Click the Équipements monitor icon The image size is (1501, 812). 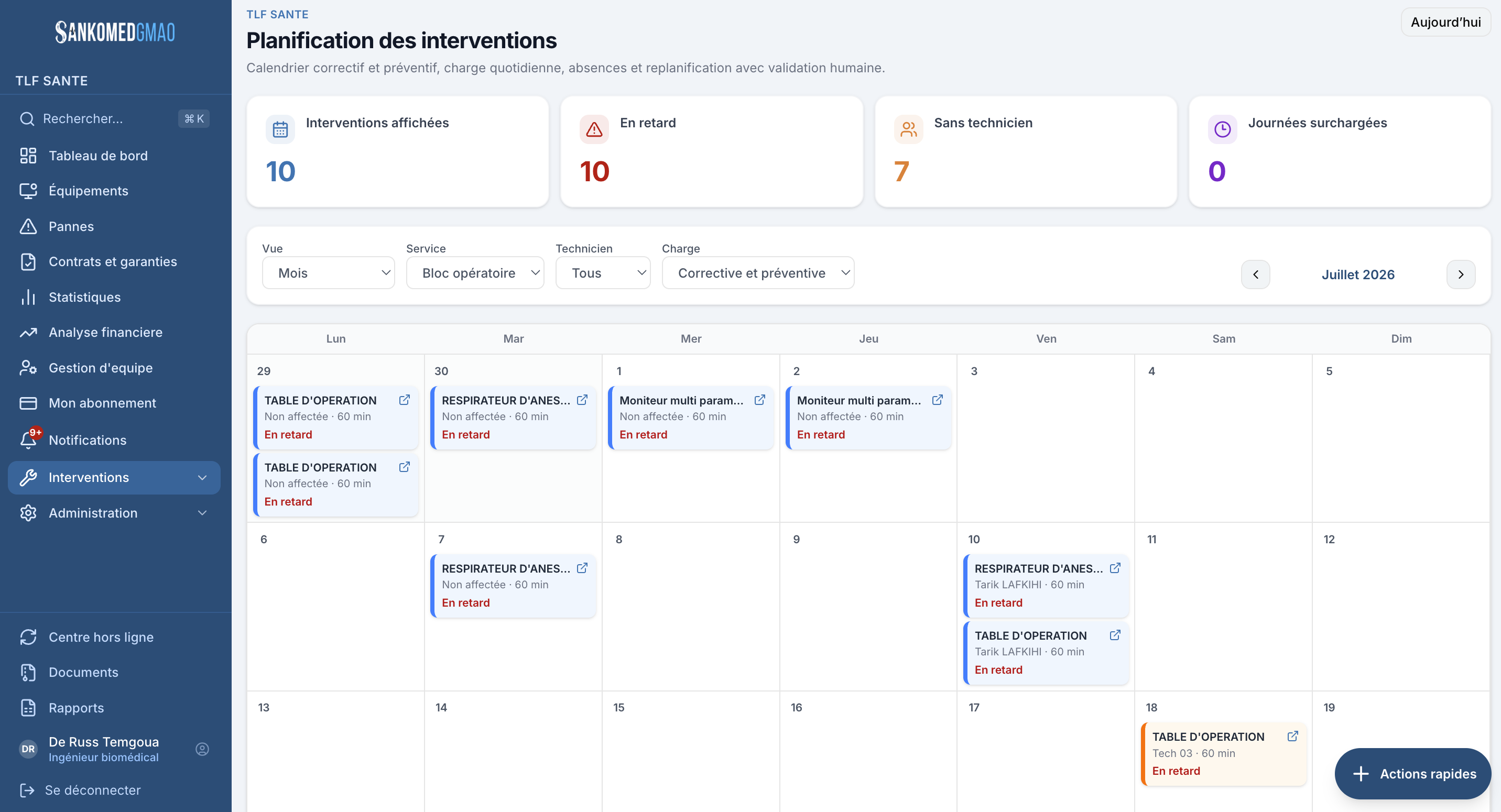[x=28, y=191]
